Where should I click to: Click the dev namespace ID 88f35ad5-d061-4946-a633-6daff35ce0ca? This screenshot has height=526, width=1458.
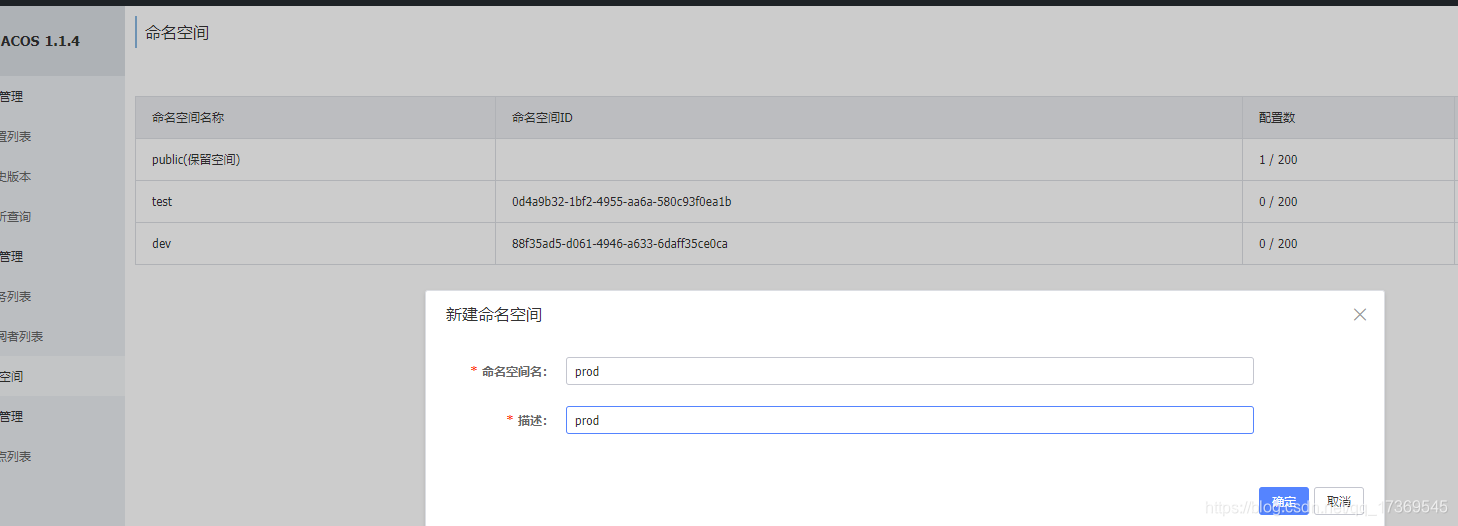[x=619, y=244]
